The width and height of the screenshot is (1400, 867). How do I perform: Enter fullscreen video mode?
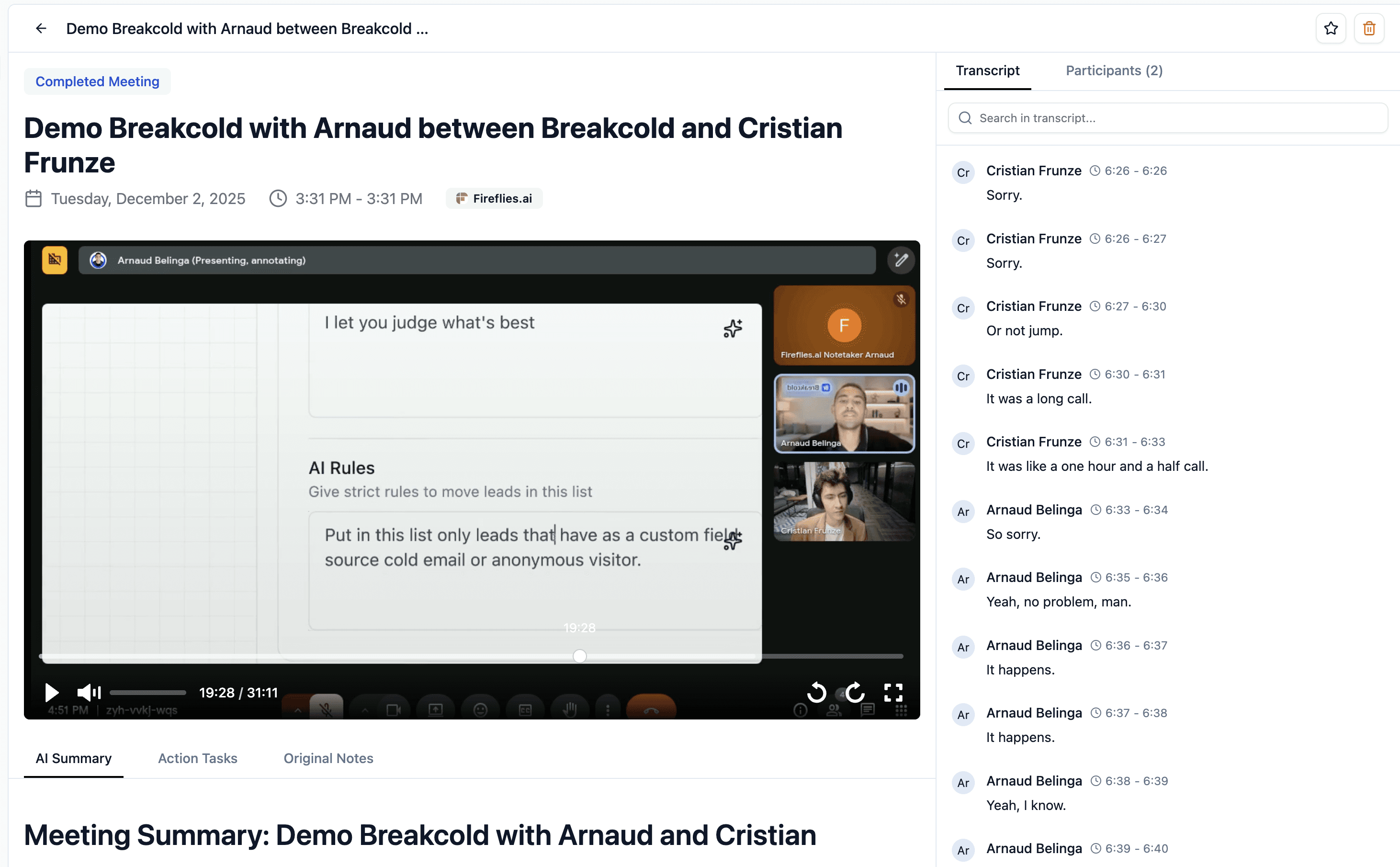(893, 693)
